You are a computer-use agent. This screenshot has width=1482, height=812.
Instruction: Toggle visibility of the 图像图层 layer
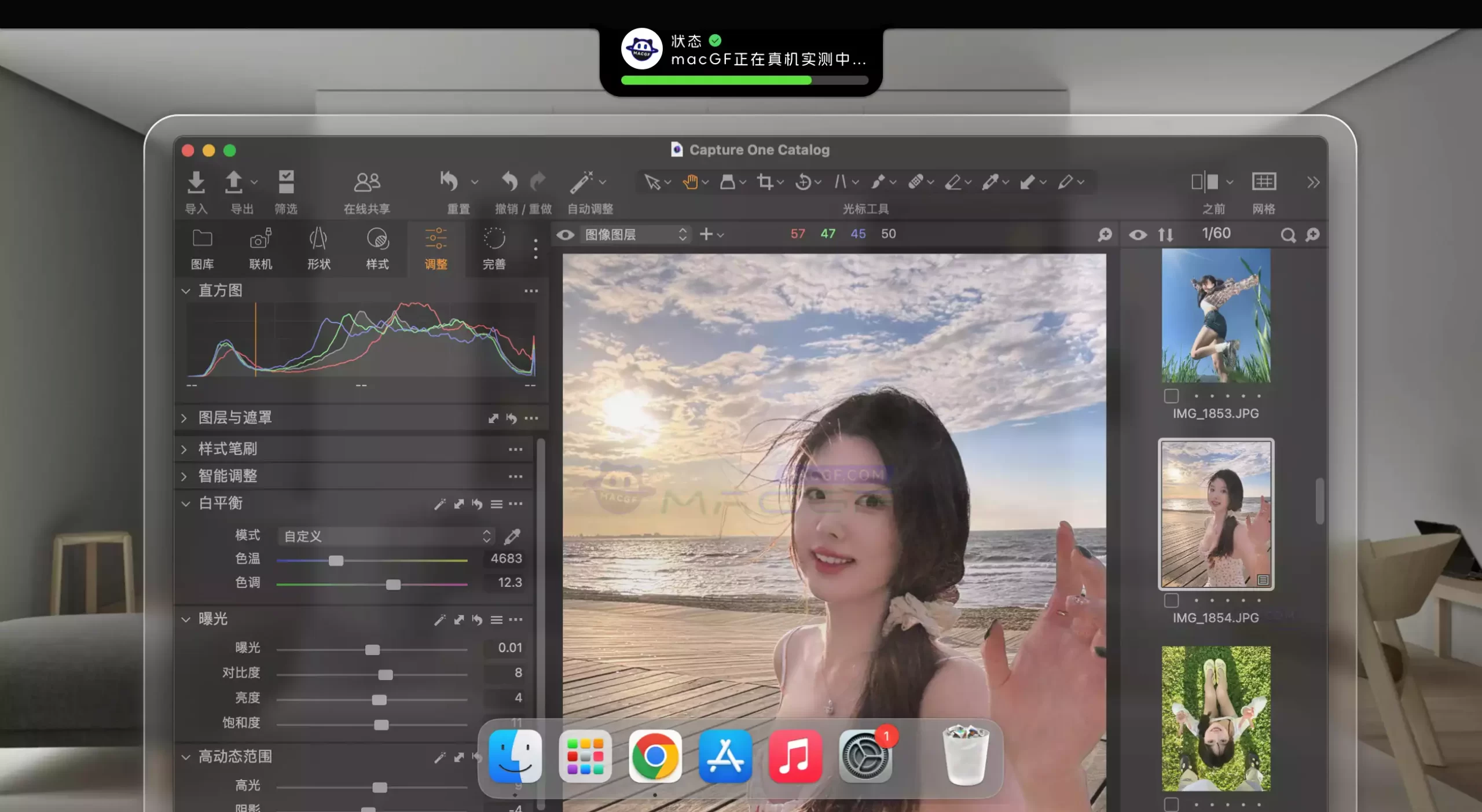click(566, 234)
